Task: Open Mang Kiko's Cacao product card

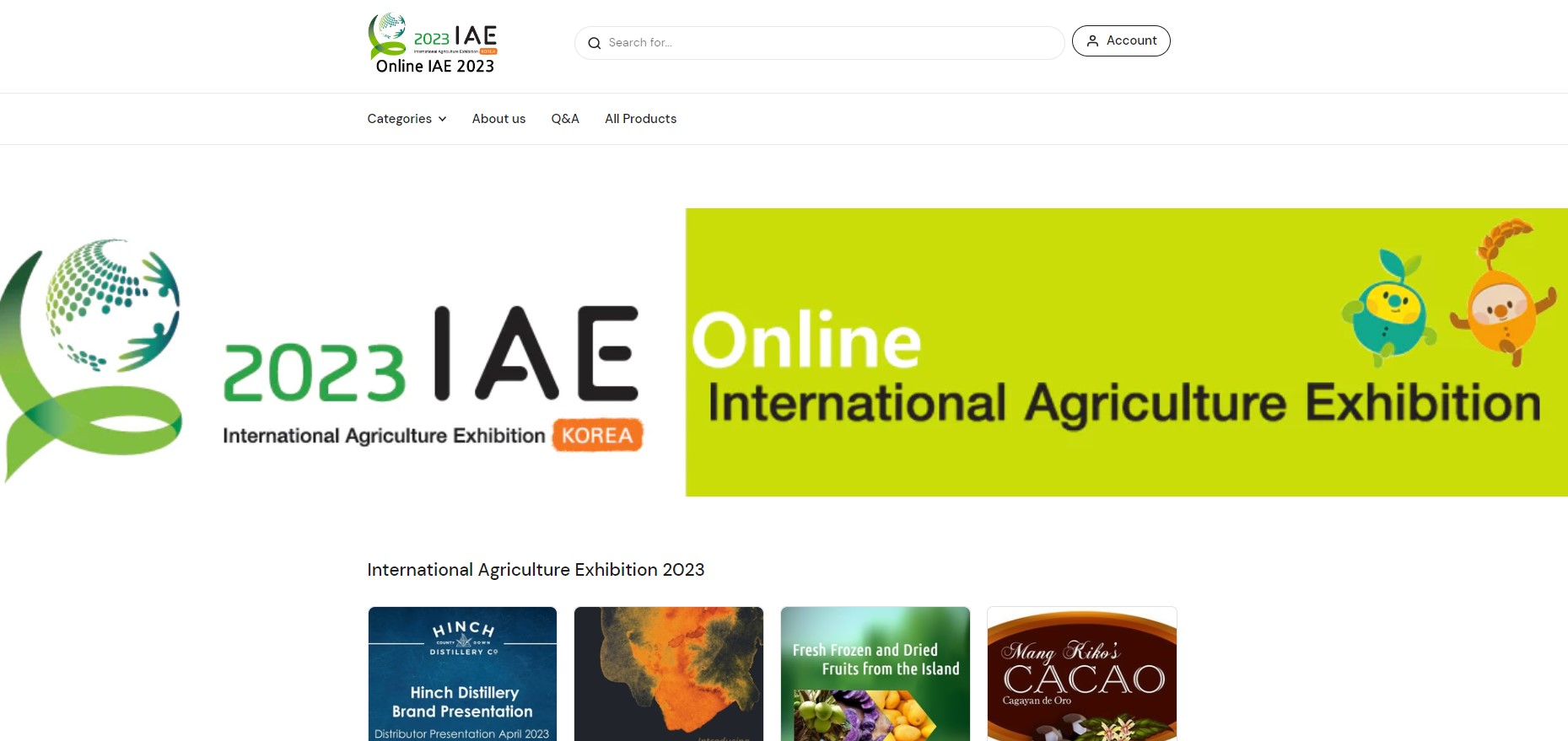Action: [1081, 674]
